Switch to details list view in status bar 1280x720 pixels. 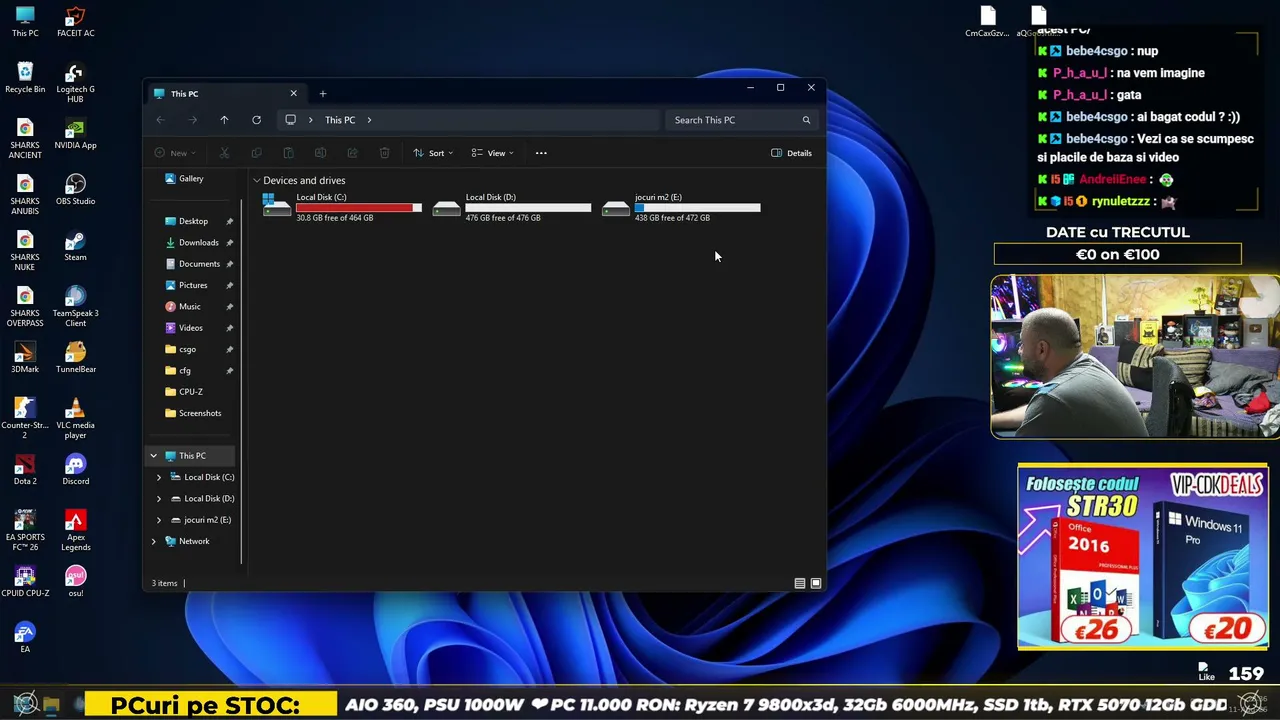799,583
